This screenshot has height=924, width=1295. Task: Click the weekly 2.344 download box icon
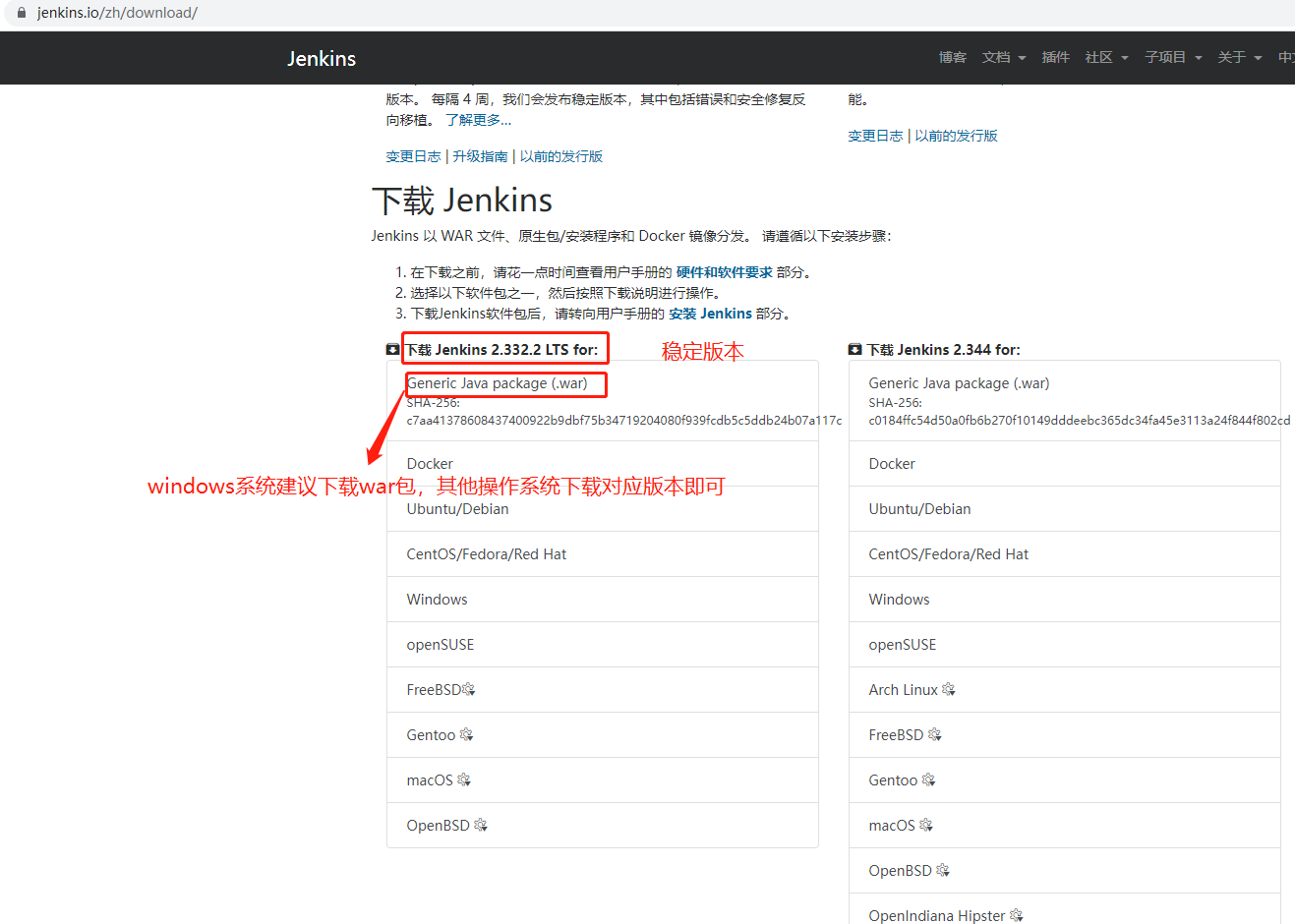click(x=854, y=350)
